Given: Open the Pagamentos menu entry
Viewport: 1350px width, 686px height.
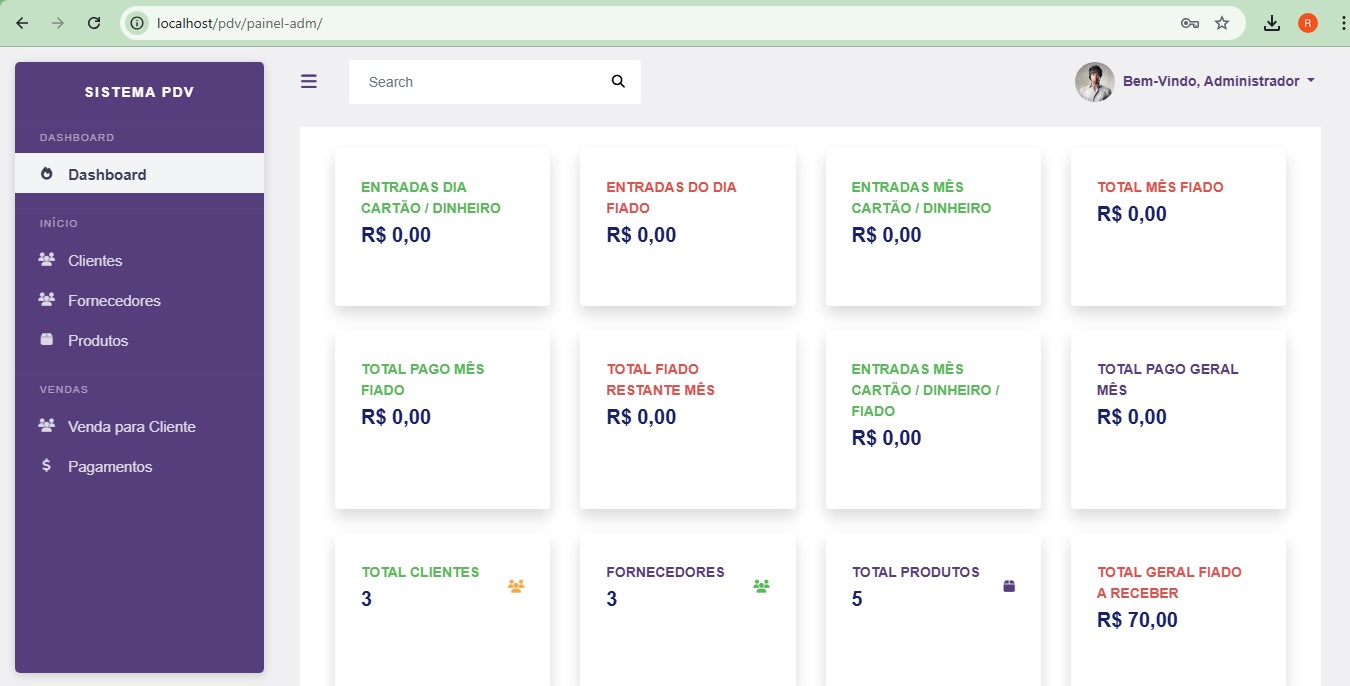Looking at the screenshot, I should (x=110, y=466).
